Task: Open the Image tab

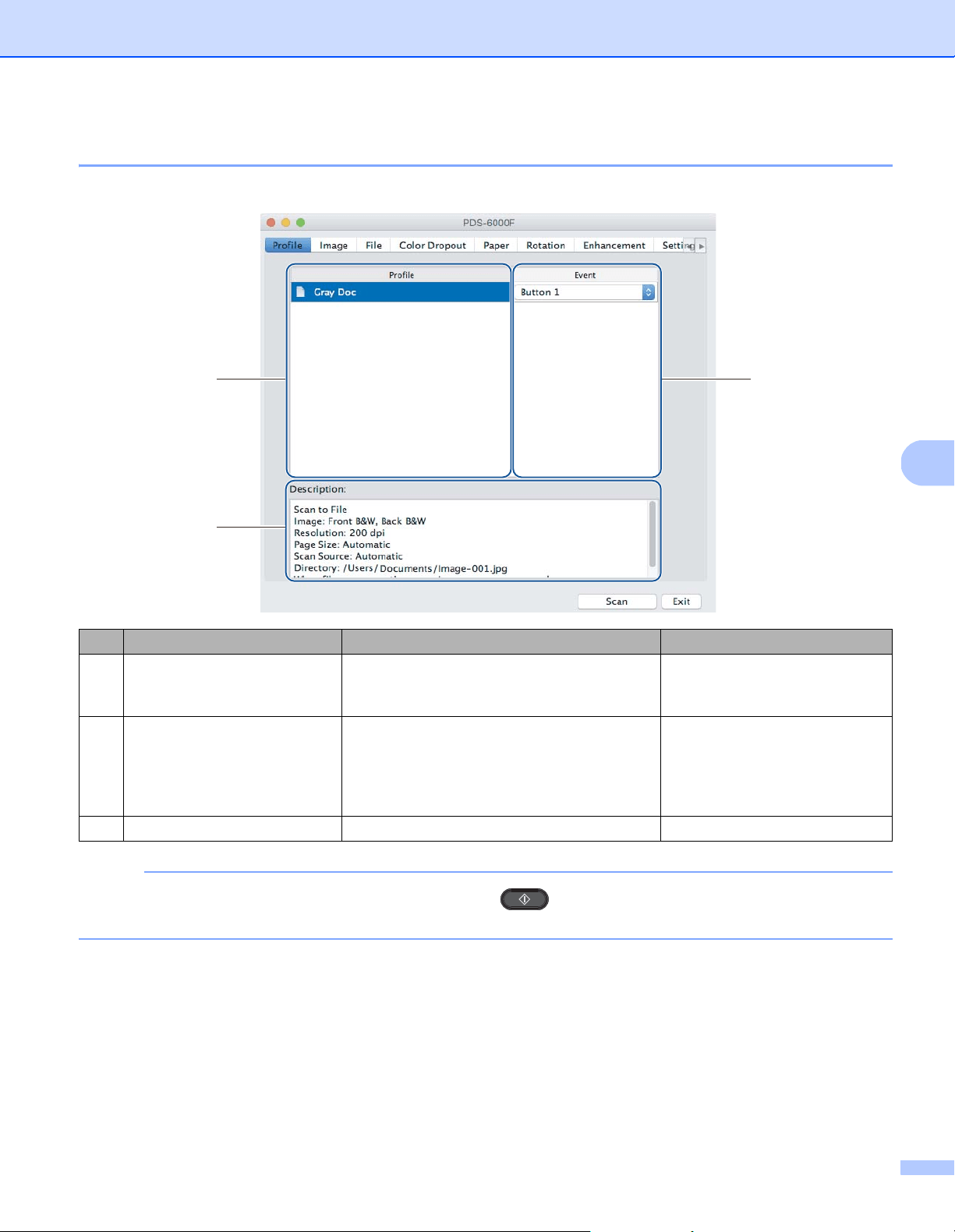Action: coord(334,245)
